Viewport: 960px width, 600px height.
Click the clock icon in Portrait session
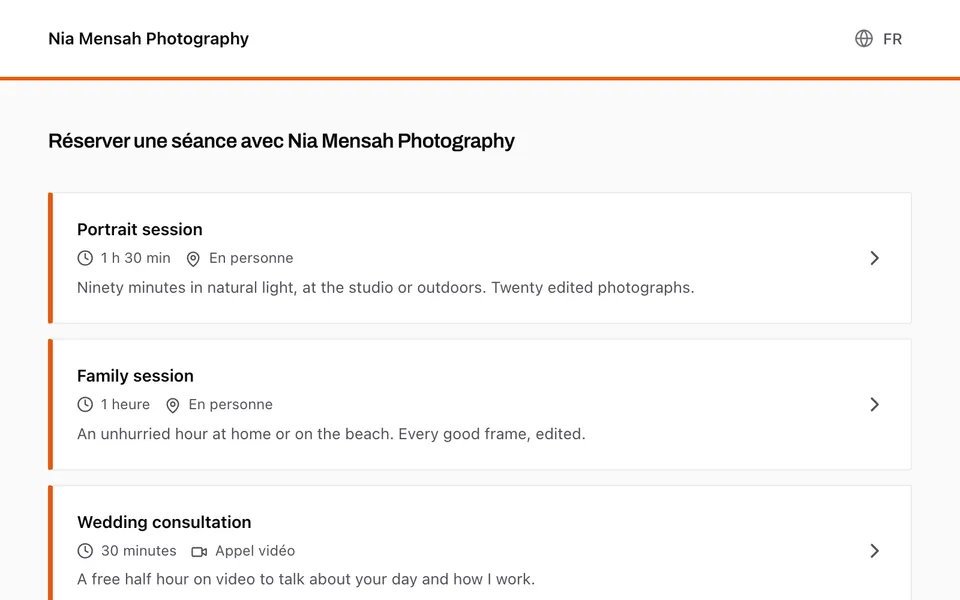click(85, 258)
